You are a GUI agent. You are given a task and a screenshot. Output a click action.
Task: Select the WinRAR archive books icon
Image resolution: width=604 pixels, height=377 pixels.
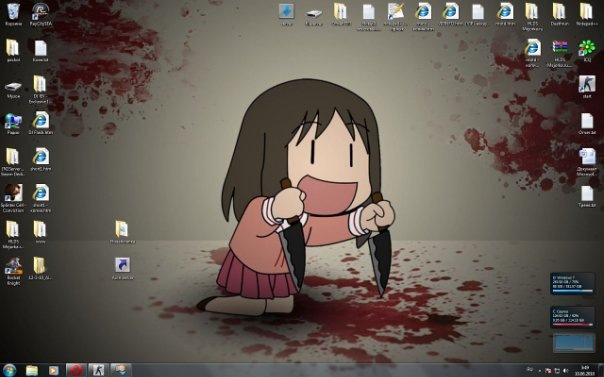(560, 53)
